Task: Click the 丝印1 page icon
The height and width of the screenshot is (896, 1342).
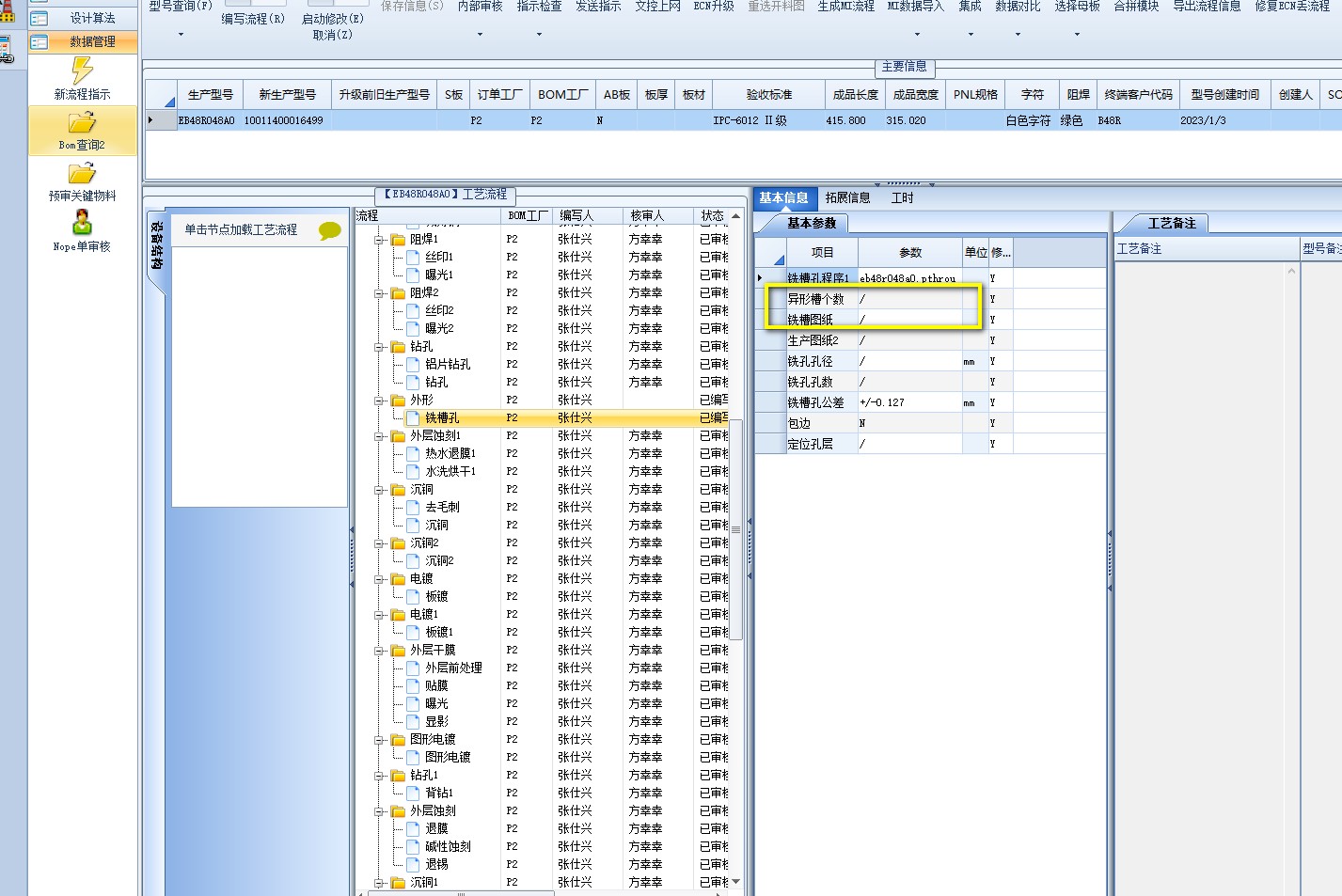Action: coord(413,257)
